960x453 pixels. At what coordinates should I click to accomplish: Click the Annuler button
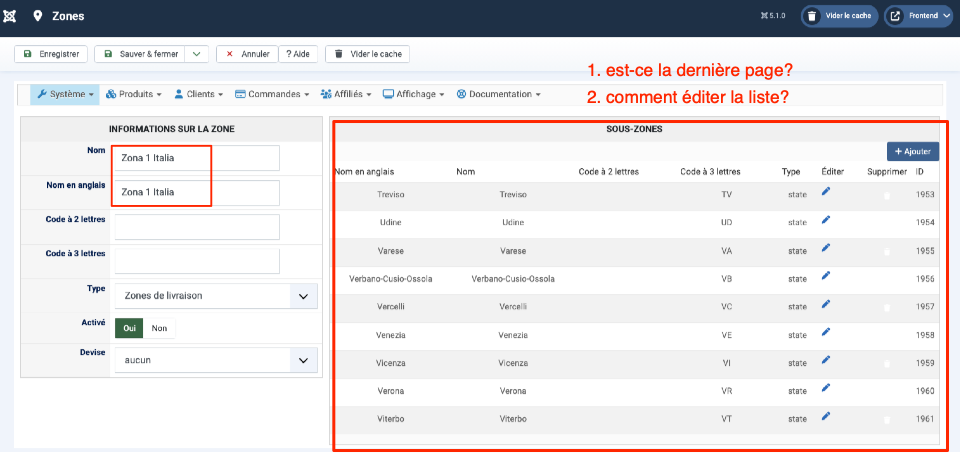click(247, 54)
